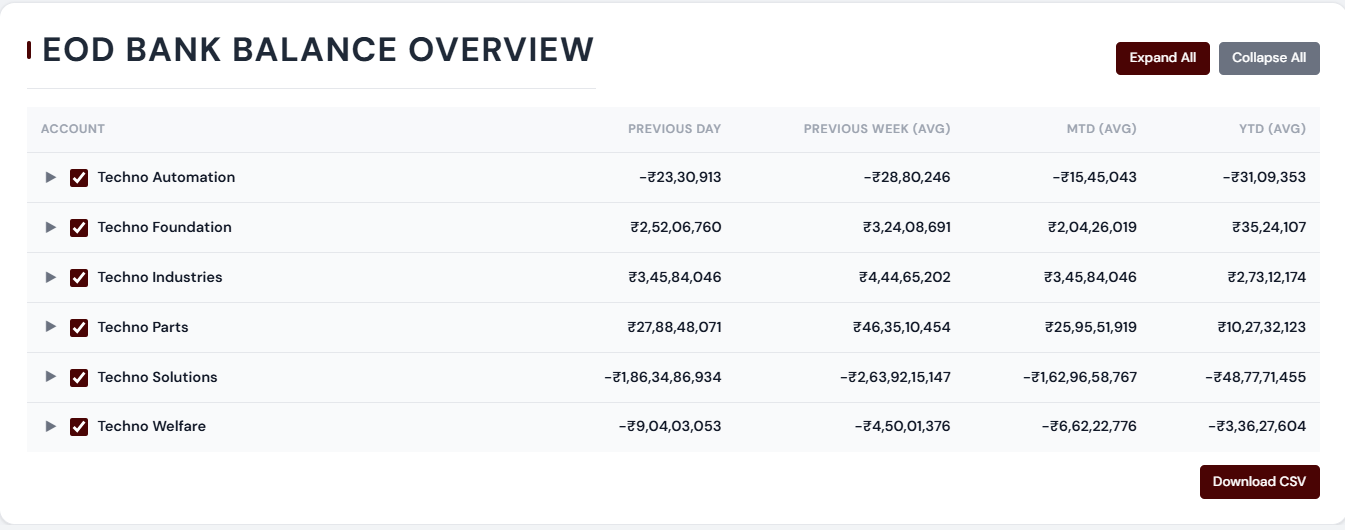Toggle the Techno Solutions checkbox
The width and height of the screenshot is (1345, 530).
(79, 377)
